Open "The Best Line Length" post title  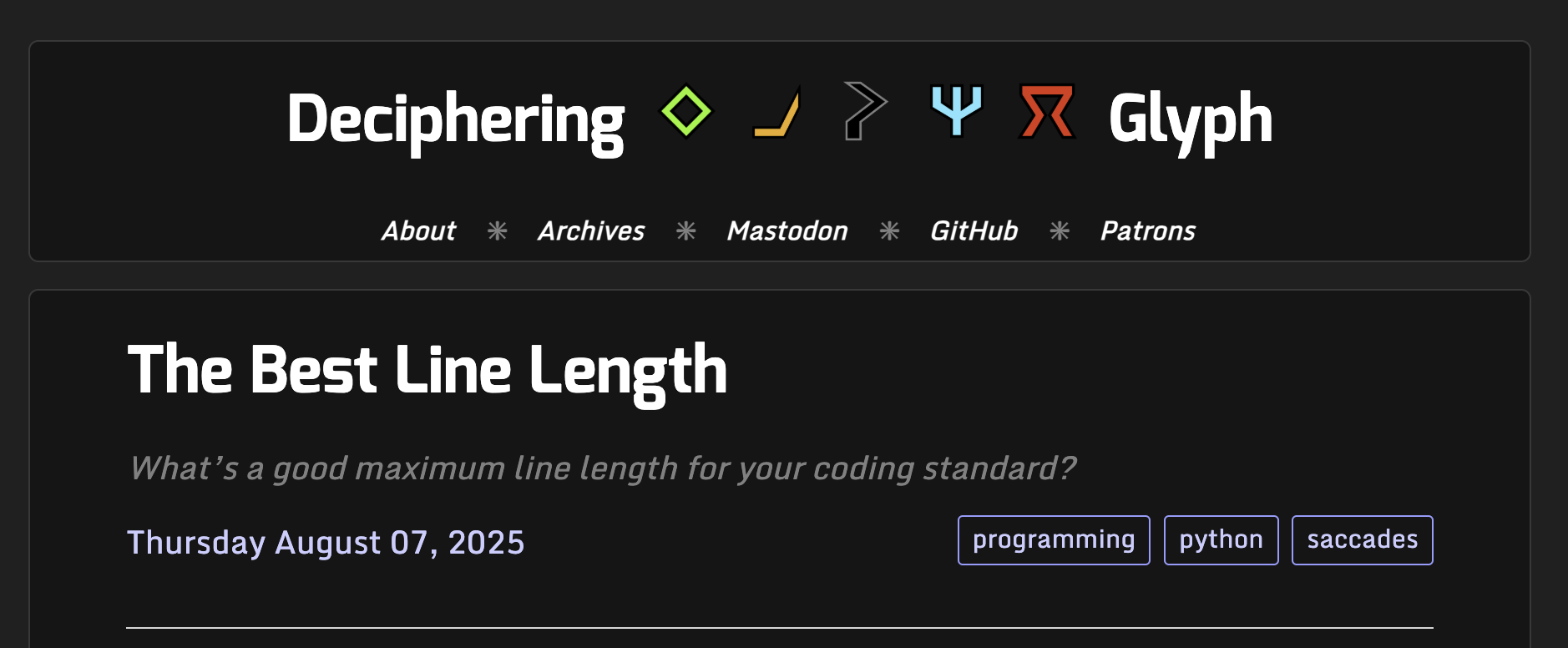pos(427,371)
